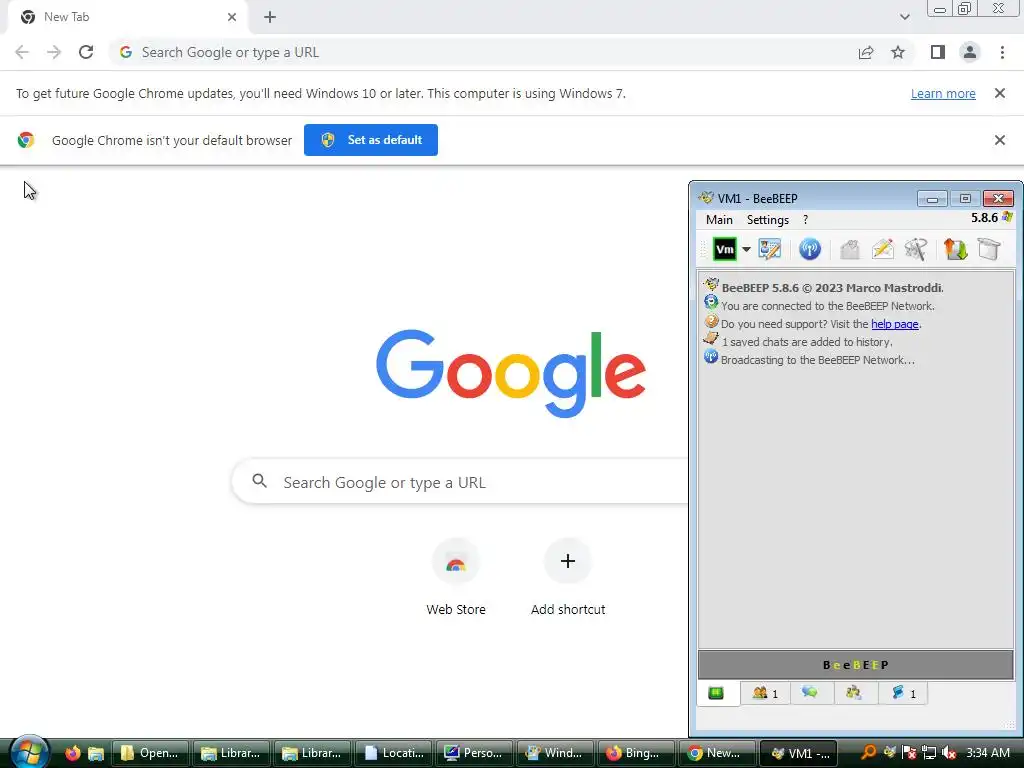Switch to the Perso... taskbar window
The image size is (1024, 768).
474,753
